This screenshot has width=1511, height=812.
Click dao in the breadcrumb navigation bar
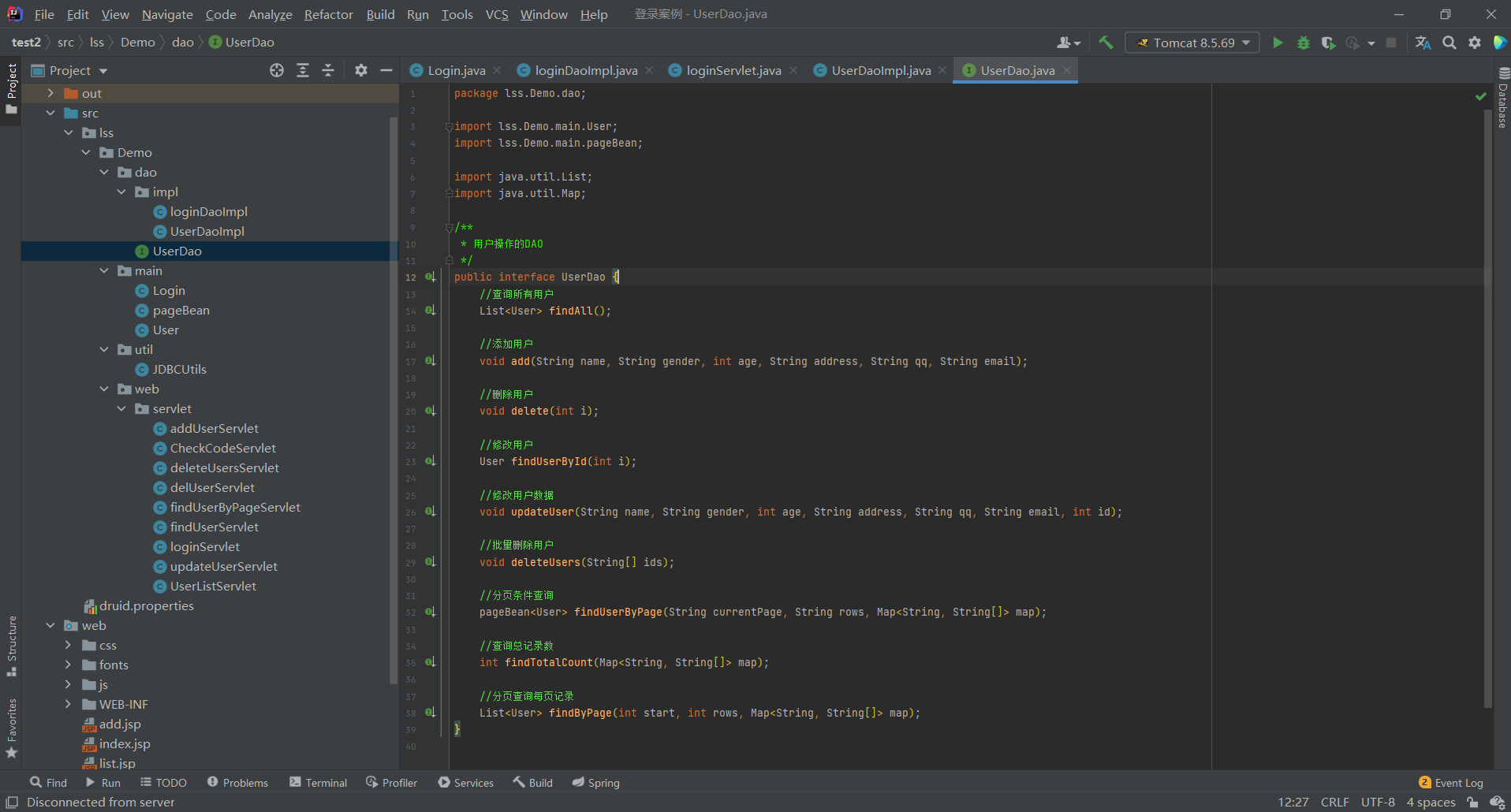point(182,42)
